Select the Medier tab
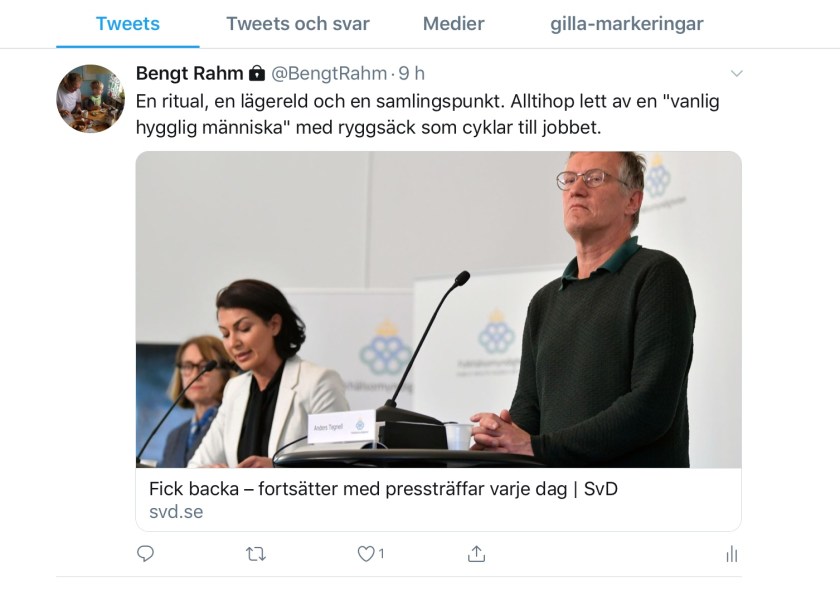840x591 pixels. pos(453,24)
